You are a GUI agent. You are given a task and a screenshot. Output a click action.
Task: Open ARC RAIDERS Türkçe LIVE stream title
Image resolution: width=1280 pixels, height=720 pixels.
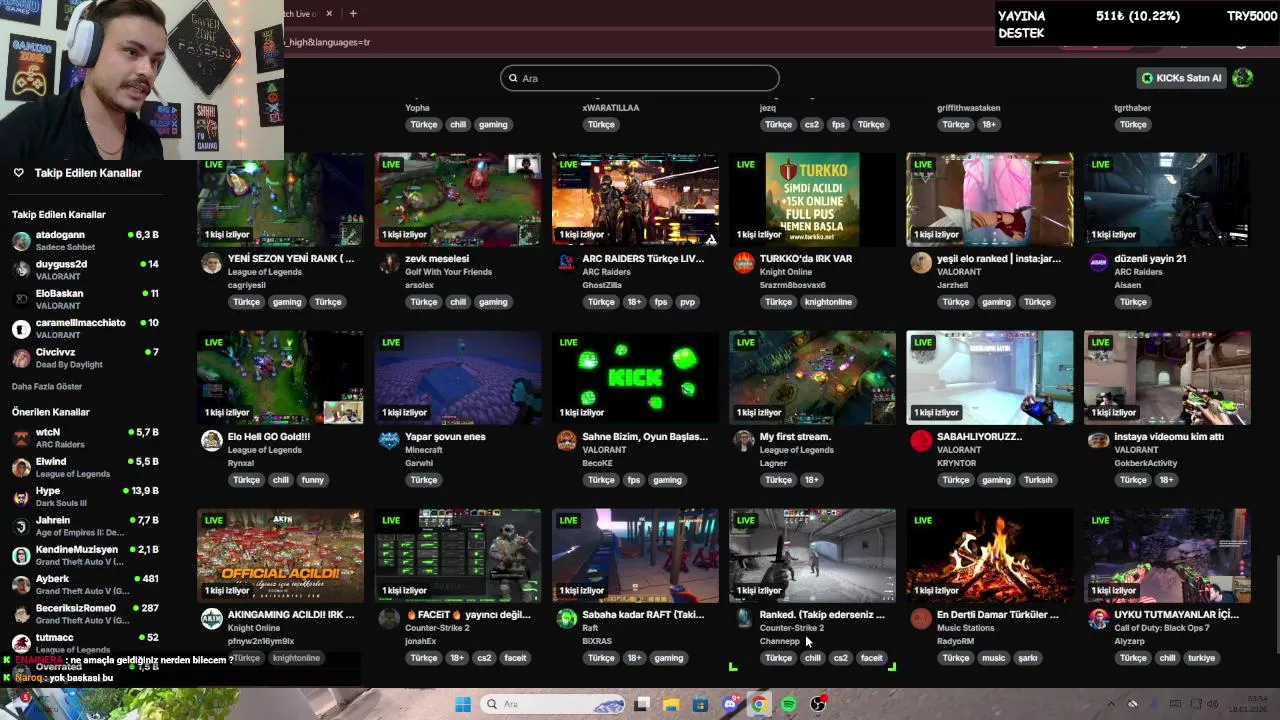643,259
